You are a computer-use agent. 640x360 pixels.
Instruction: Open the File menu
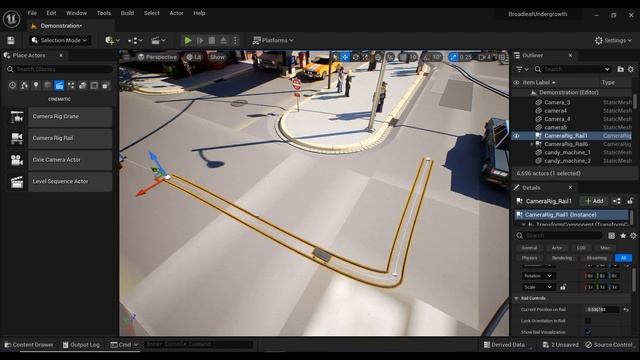coord(32,13)
